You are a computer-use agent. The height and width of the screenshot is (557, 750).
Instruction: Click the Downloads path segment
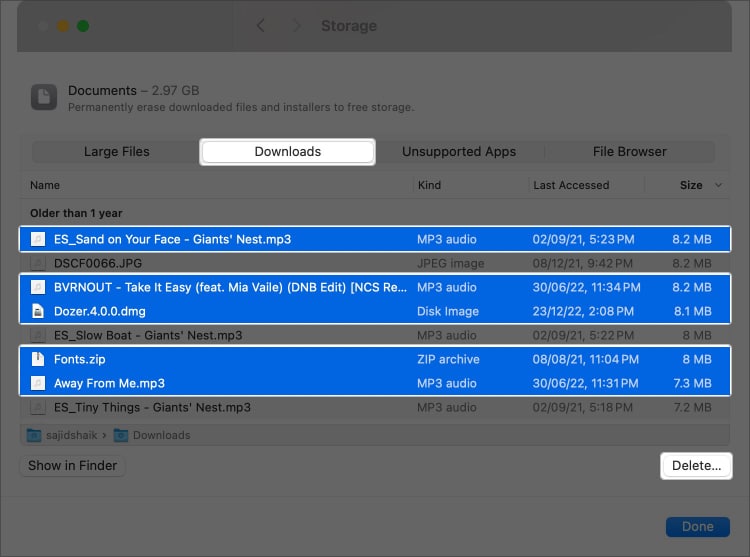[x=162, y=435]
